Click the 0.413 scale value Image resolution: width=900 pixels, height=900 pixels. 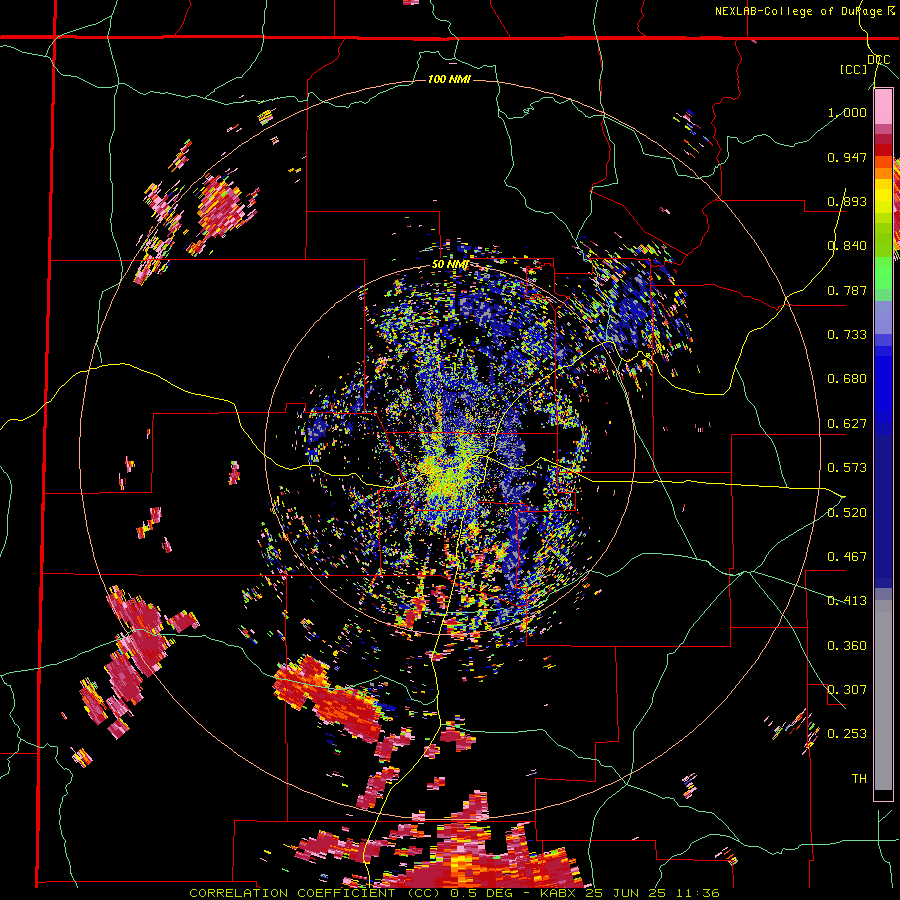point(847,601)
